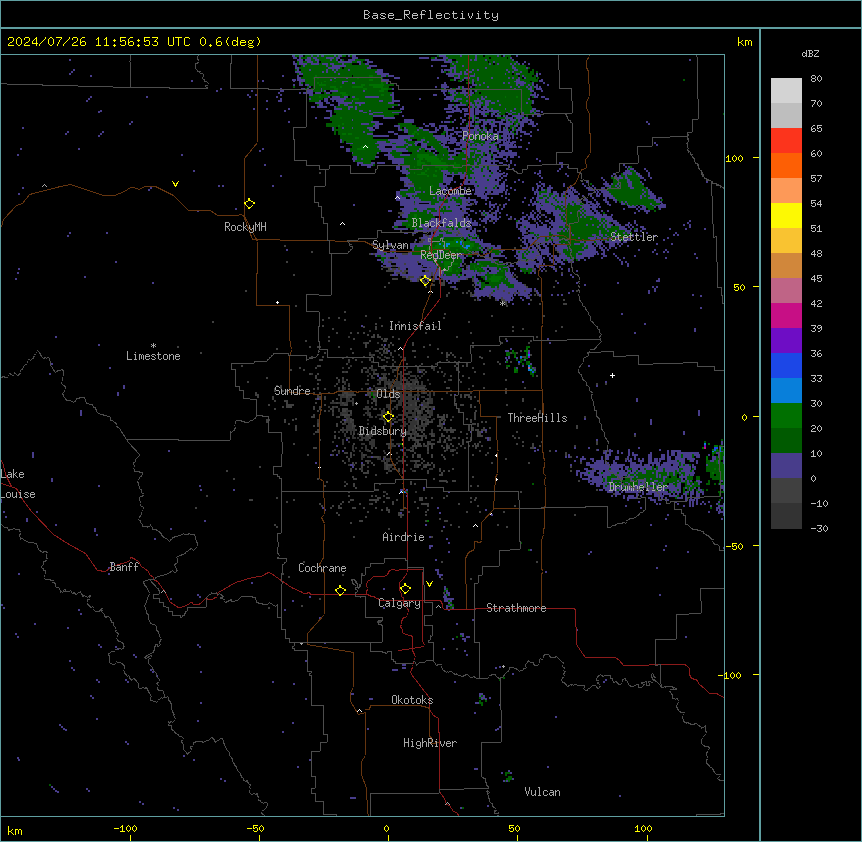This screenshot has width=862, height=842.
Task: Select the light blue 30–33 dBZ legend swatch
Action: (786, 391)
